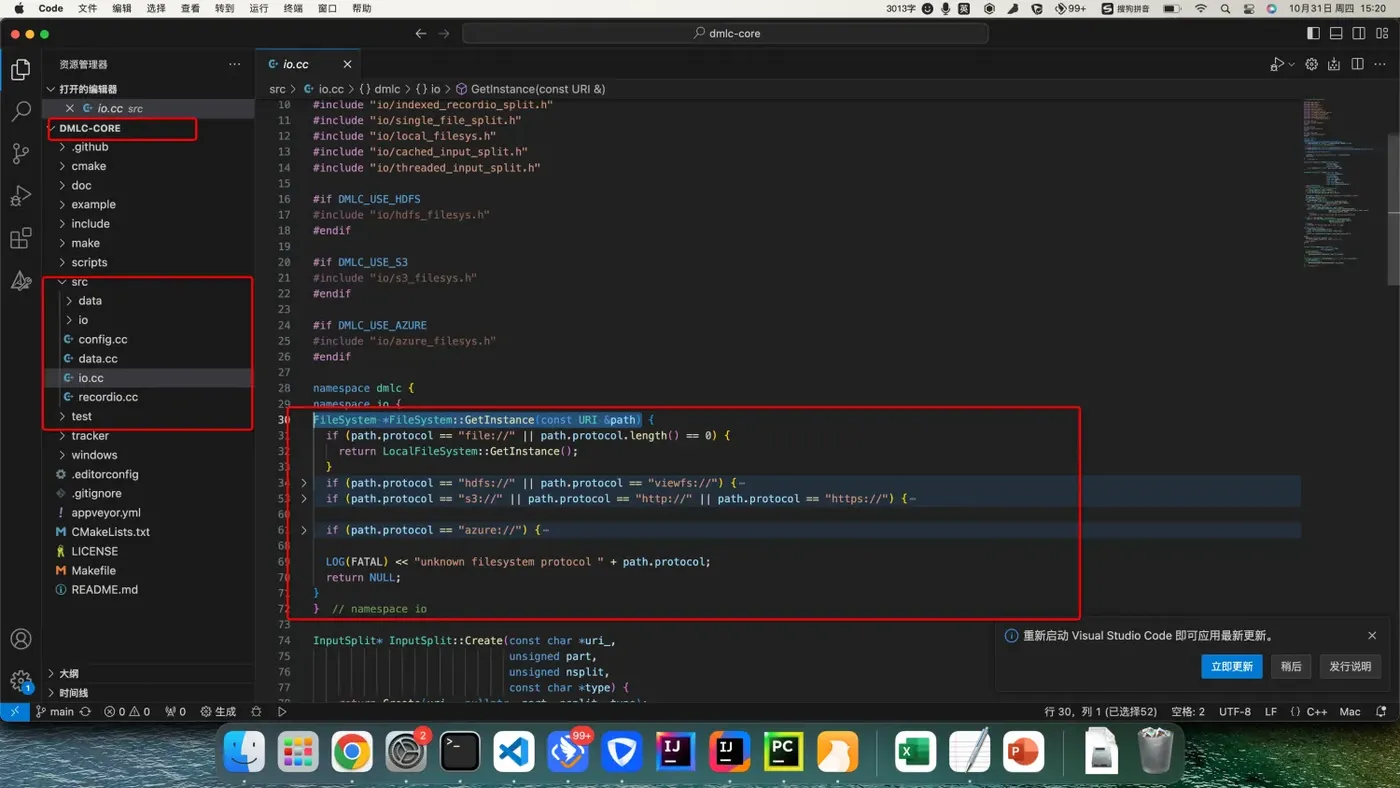Click the ports forwarded indicator showing 0

tap(176, 712)
